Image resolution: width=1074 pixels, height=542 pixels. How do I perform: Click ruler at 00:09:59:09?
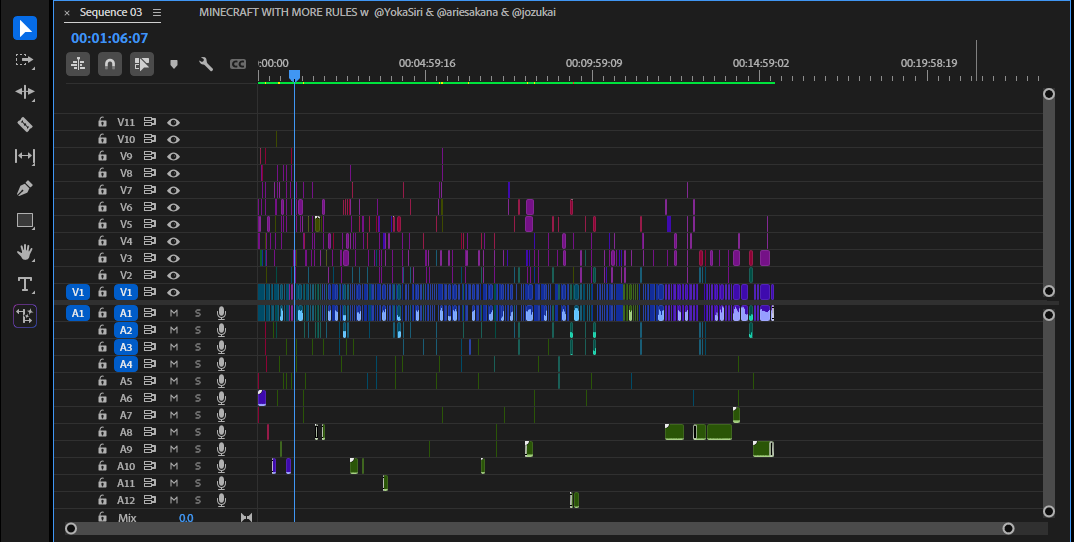click(x=594, y=63)
